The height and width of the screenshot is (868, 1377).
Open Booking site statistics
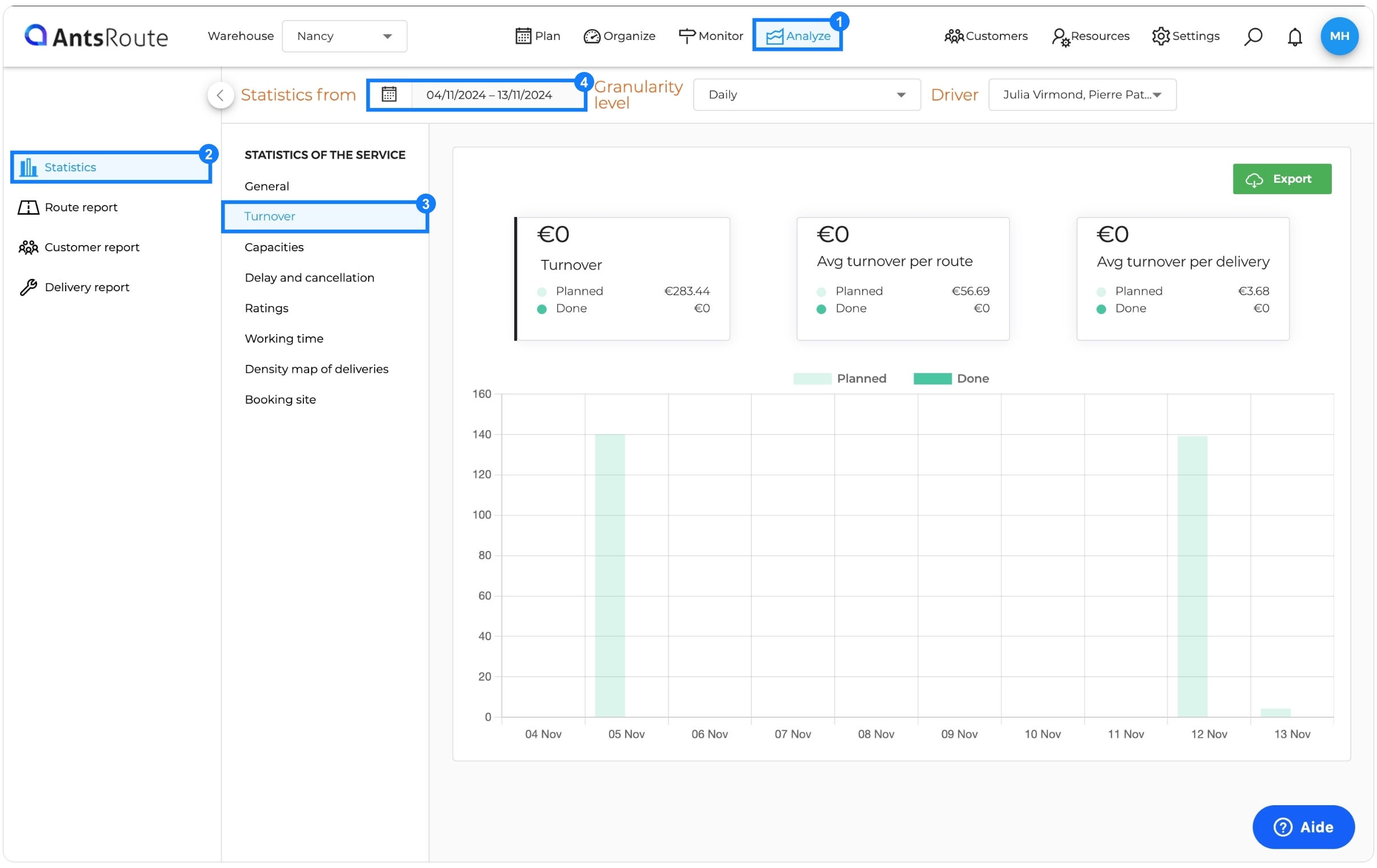click(280, 399)
